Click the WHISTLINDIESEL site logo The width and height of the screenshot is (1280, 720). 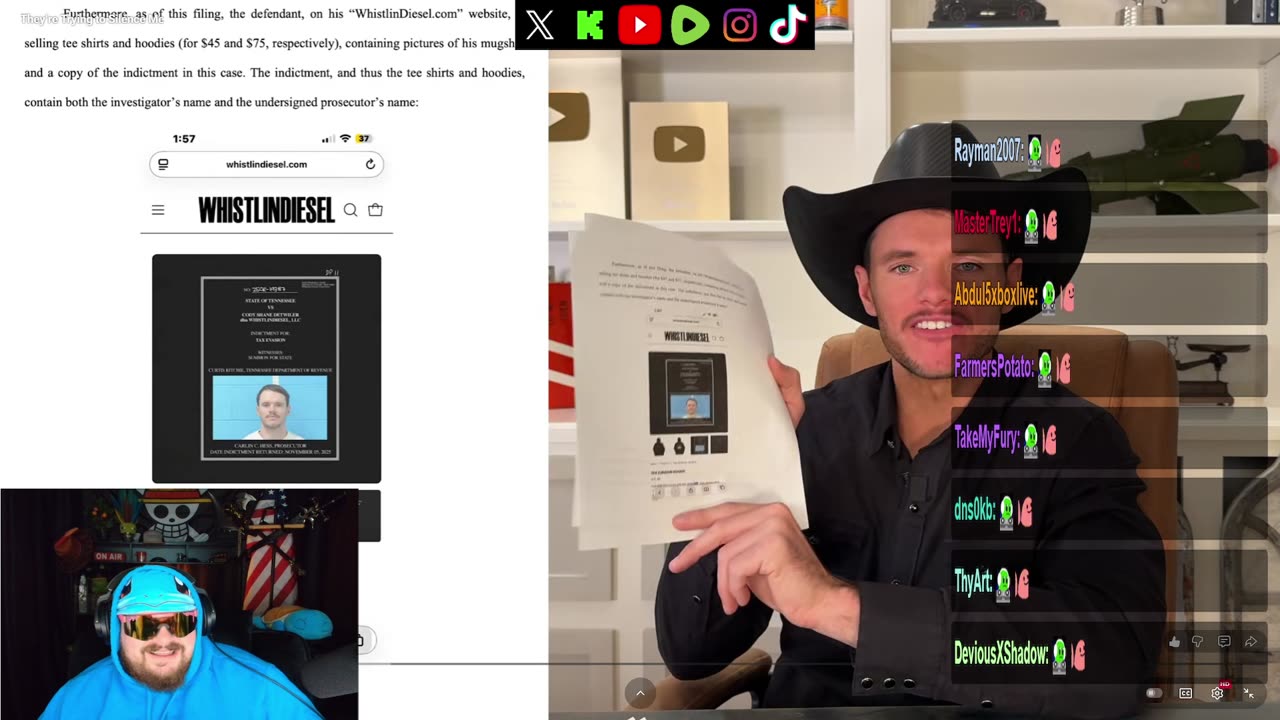coord(266,210)
